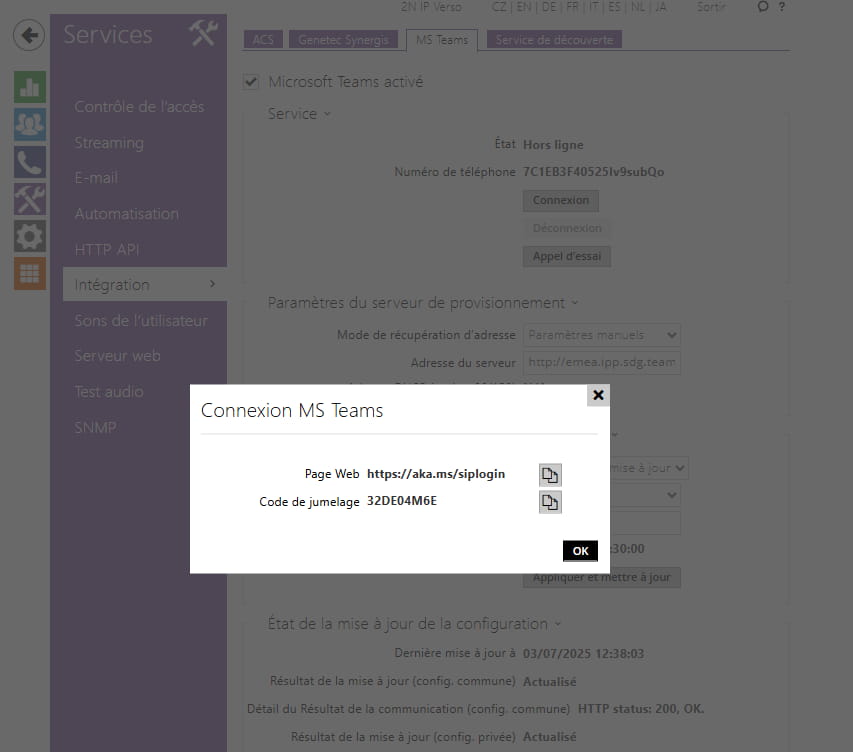Open the Service de découverte tab
The height and width of the screenshot is (752, 853).
tap(554, 40)
